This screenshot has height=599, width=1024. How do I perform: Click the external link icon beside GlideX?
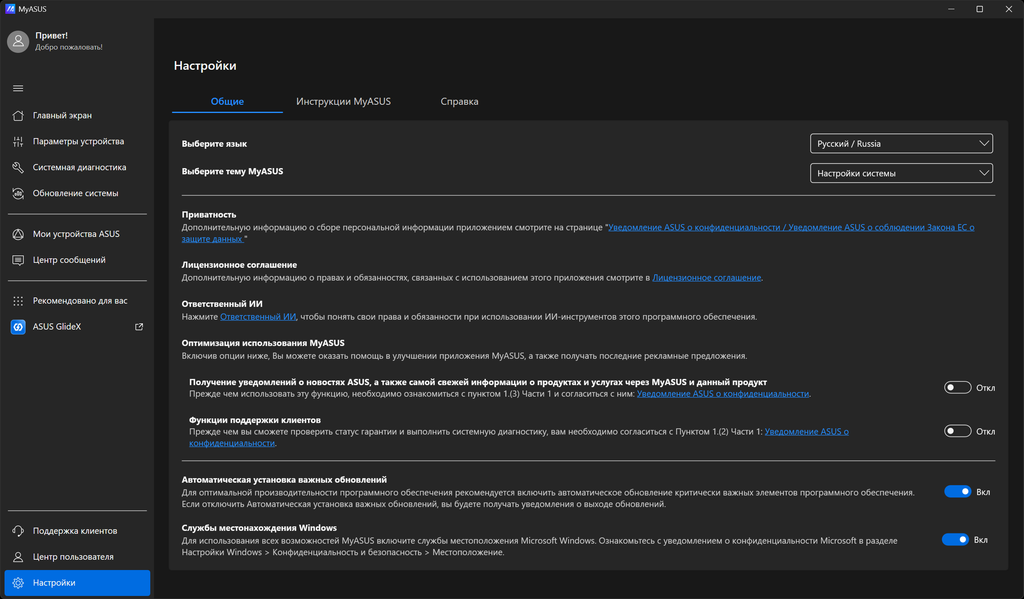coord(139,327)
